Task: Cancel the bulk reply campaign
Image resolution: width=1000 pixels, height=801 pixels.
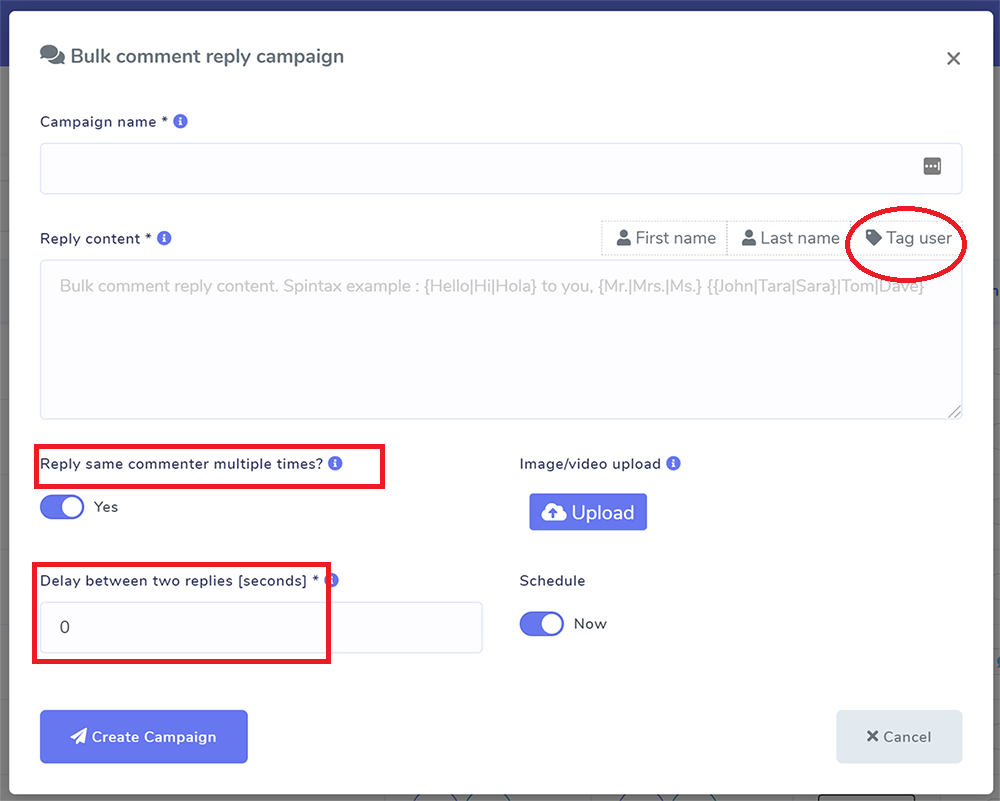Action: (x=898, y=737)
